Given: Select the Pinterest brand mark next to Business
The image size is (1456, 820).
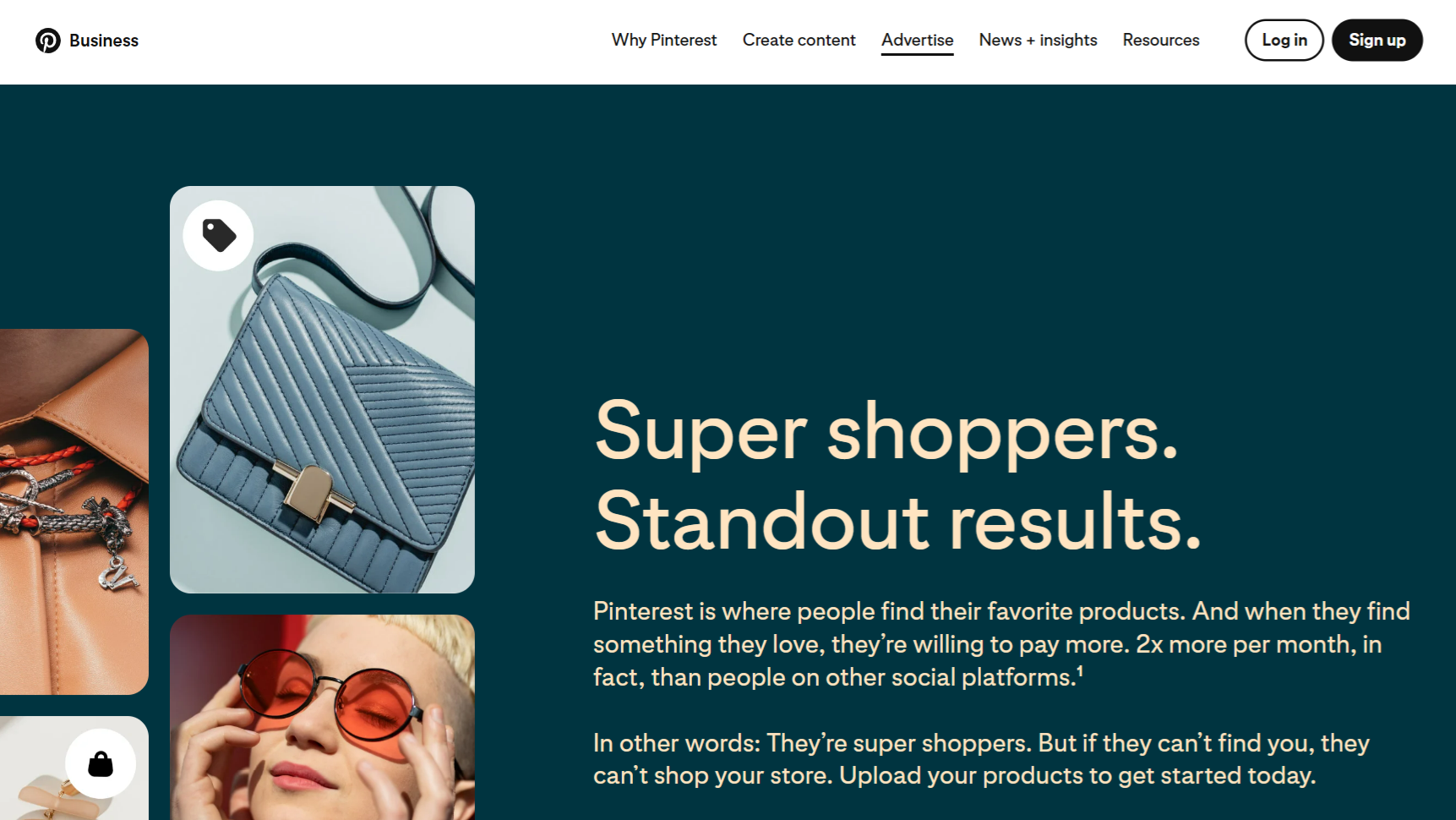Looking at the screenshot, I should (x=49, y=40).
